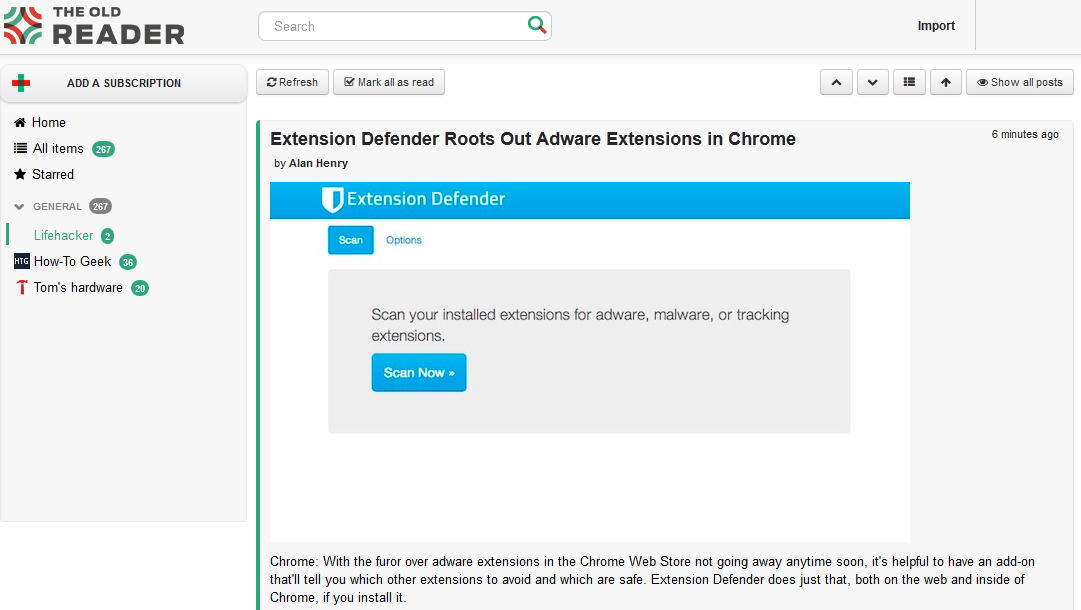This screenshot has height=610, width=1081.
Task: Click the red plus subscription icon
Action: (21, 83)
